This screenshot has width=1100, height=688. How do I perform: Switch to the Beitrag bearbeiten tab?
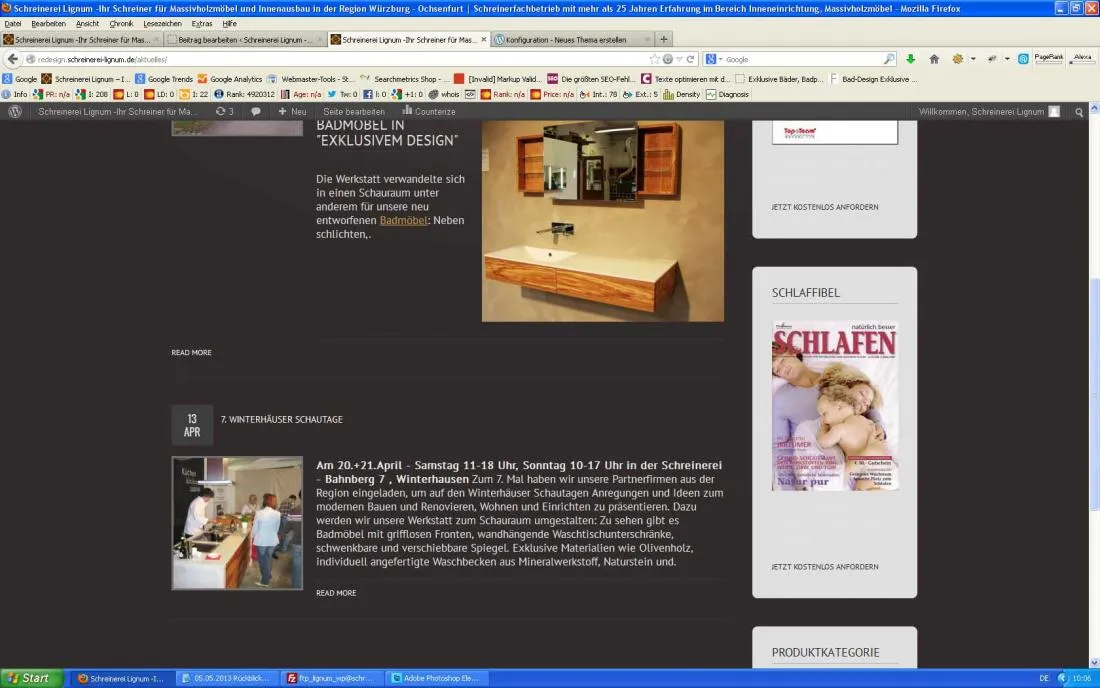point(245,39)
